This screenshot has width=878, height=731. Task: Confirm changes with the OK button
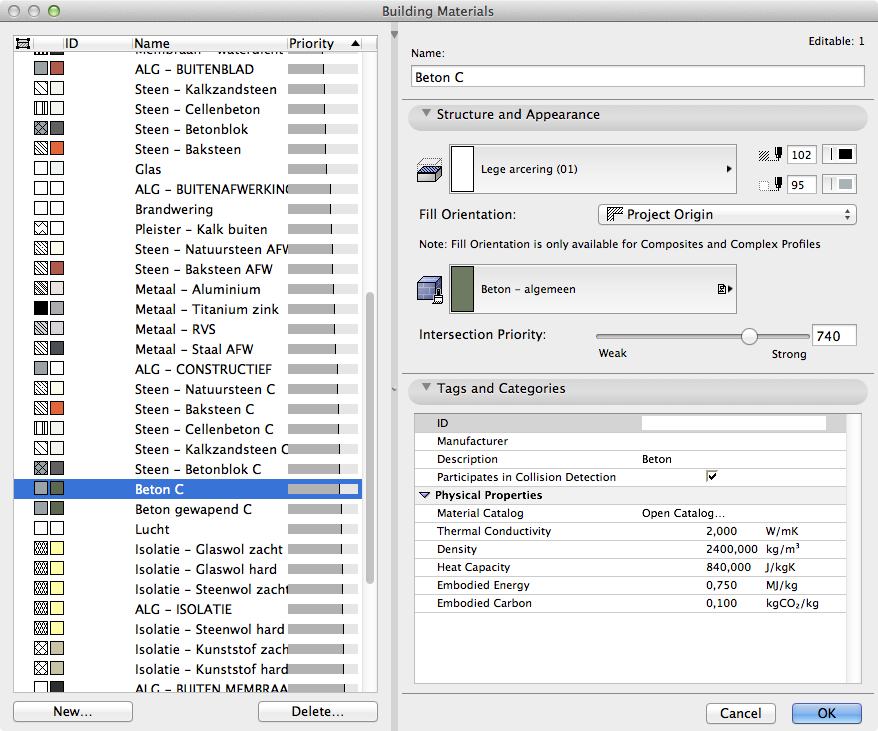click(826, 713)
